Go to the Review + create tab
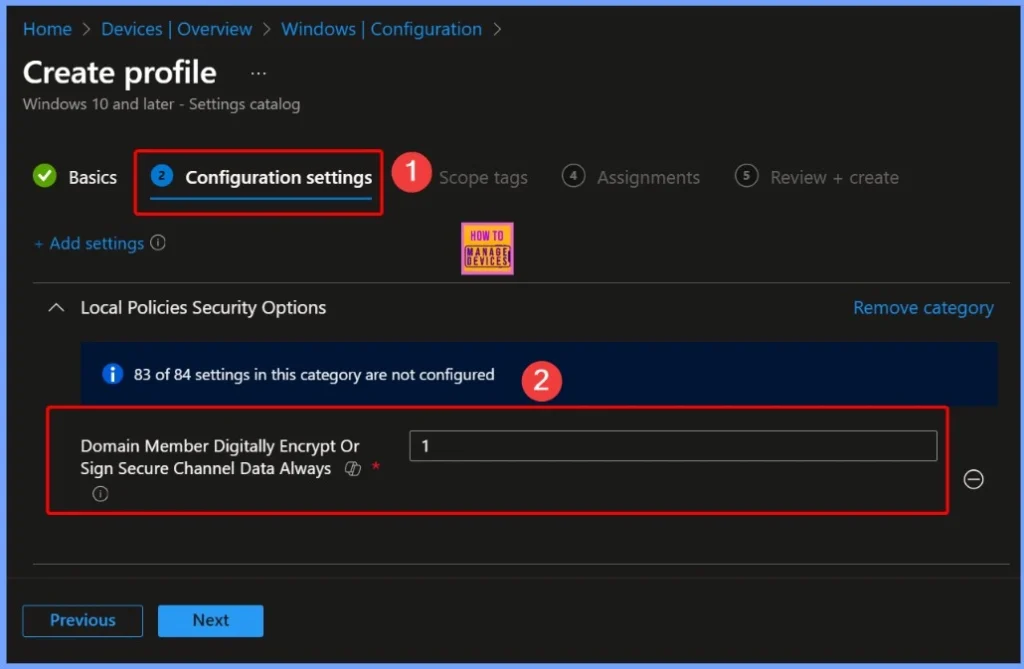Screen dimensions: 1024x669 tap(834, 177)
